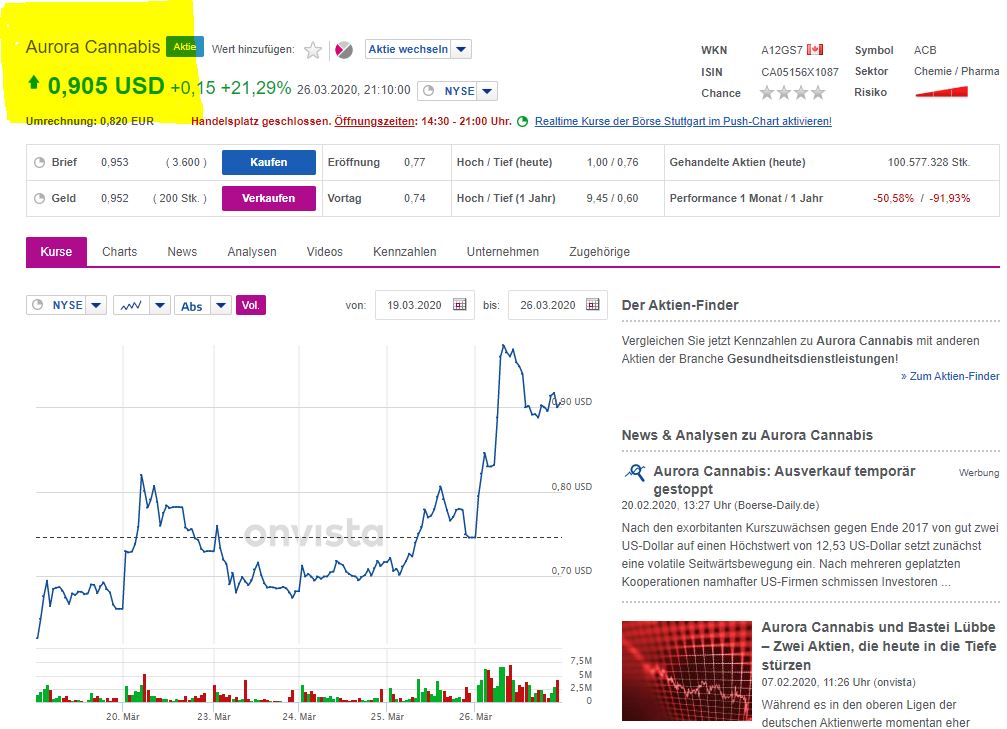Open article Ausverkauf temporär gestoppt
Image resolution: width=1007 pixels, height=729 pixels.
click(784, 480)
